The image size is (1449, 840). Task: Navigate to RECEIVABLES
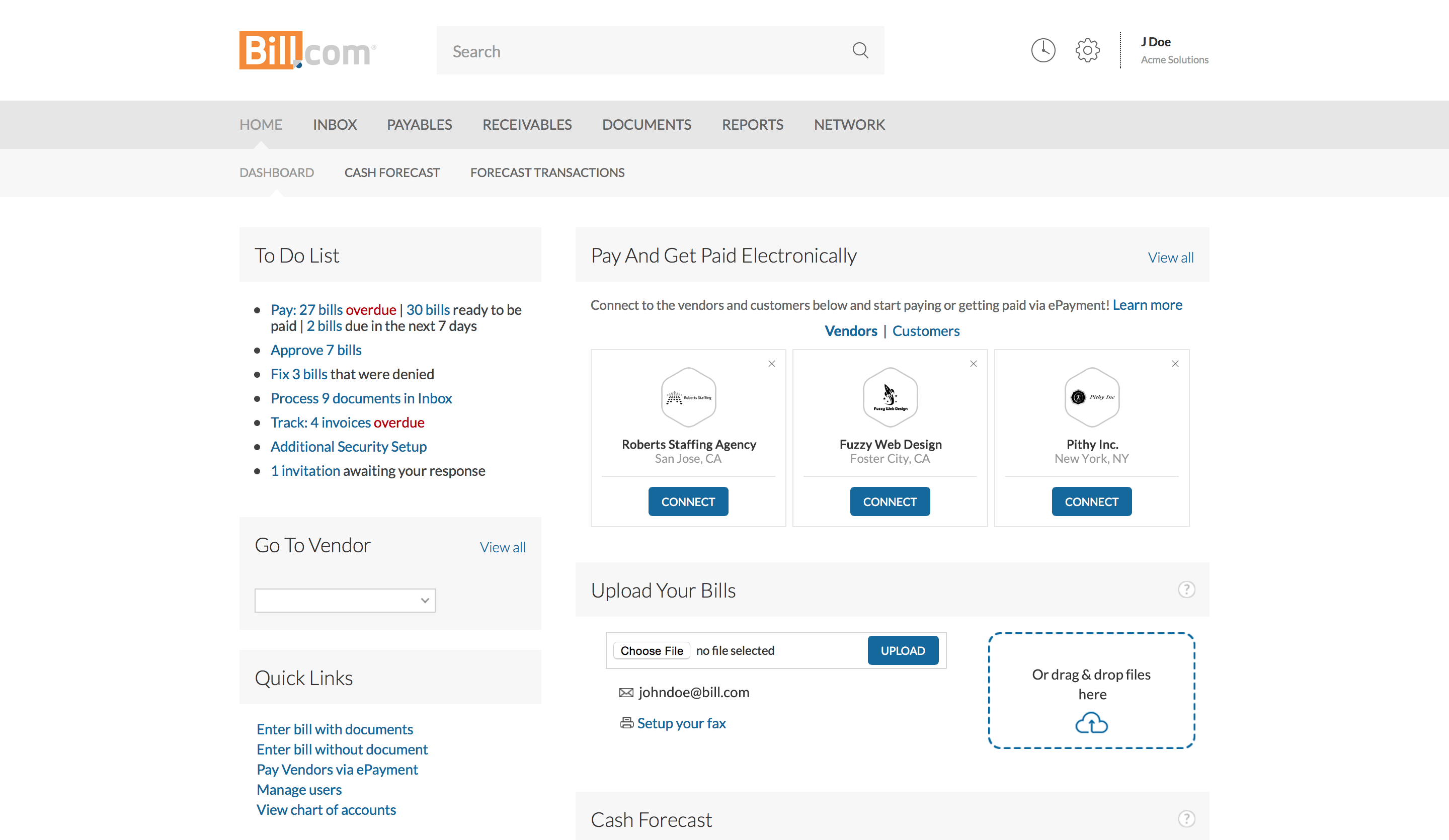pos(527,124)
